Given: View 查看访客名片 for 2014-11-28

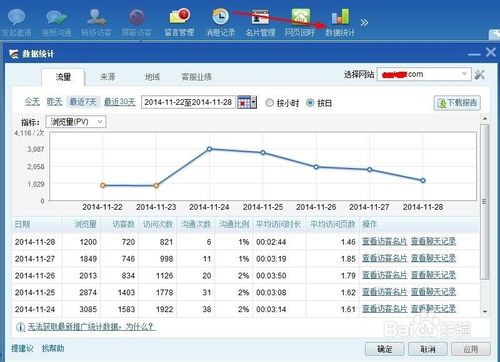Looking at the screenshot, I should (x=385, y=241).
